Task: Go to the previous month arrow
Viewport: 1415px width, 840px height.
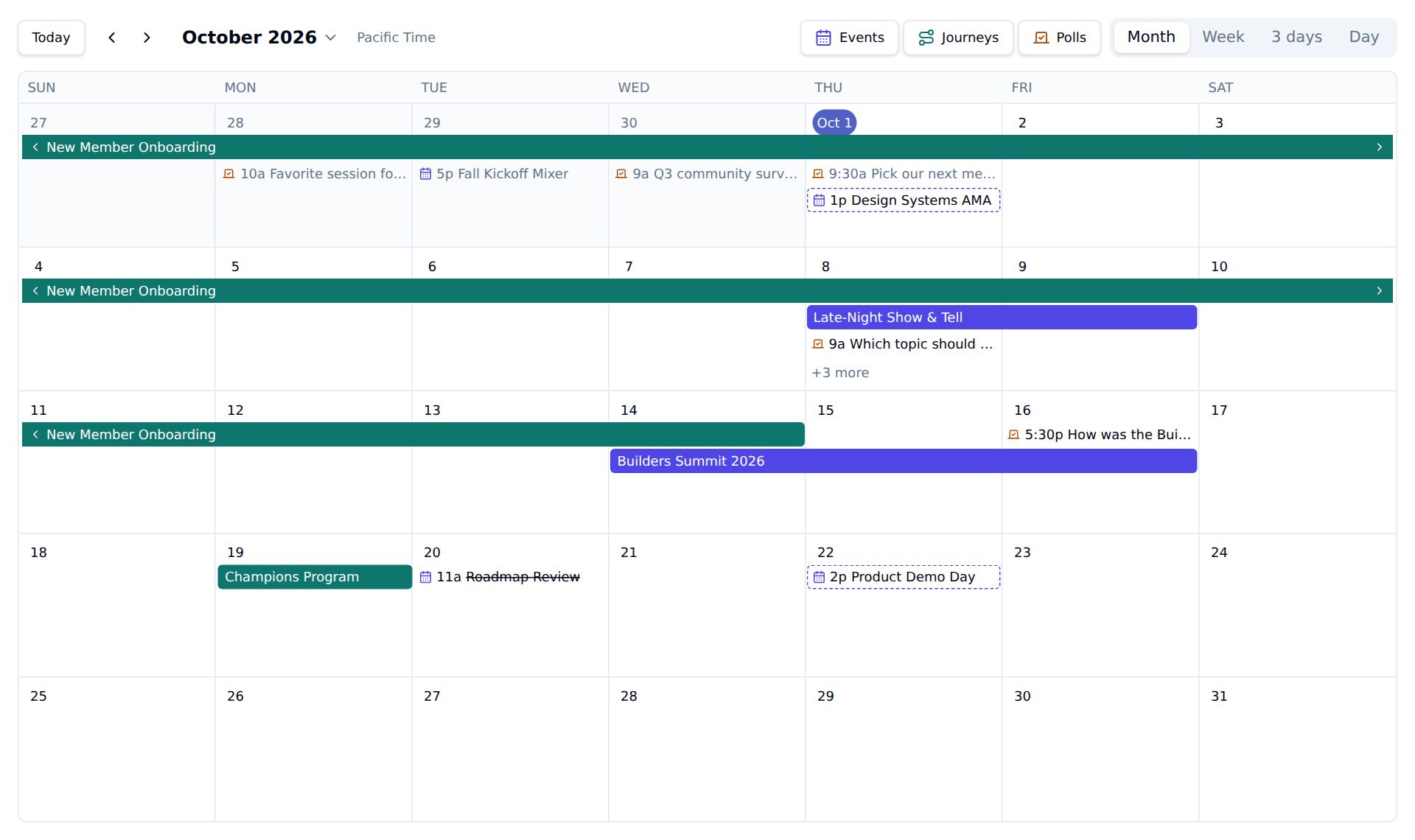Action: pyautogui.click(x=112, y=38)
